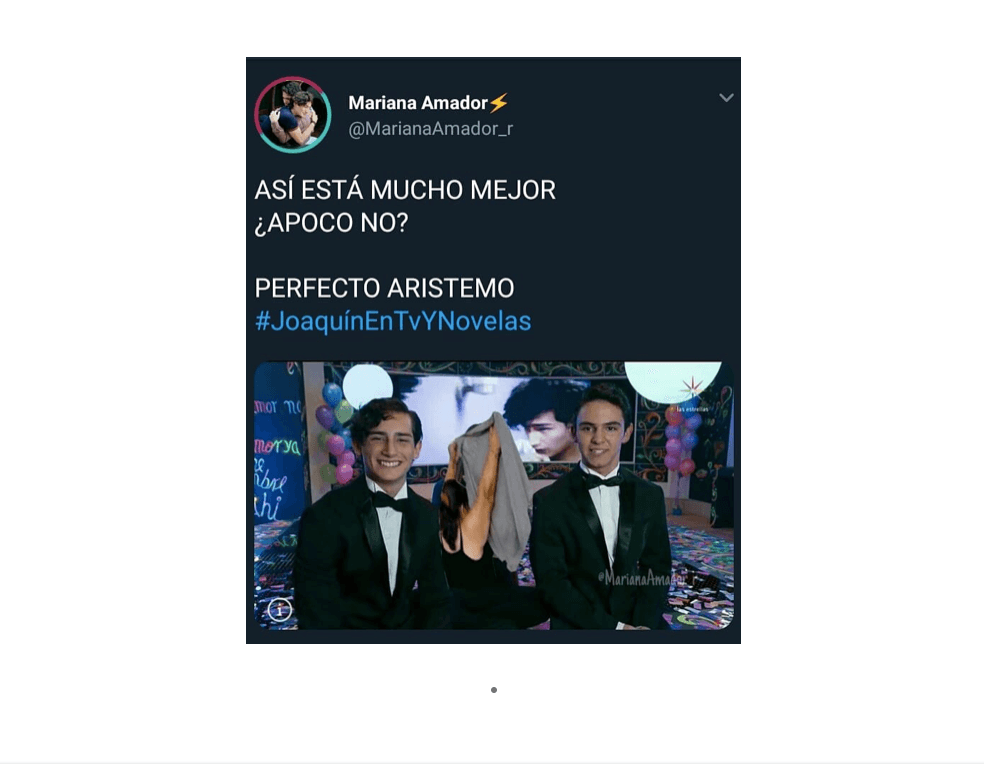Image resolution: width=984 pixels, height=764 pixels.
Task: Click the man in the right tuxedo
Action: [599, 508]
